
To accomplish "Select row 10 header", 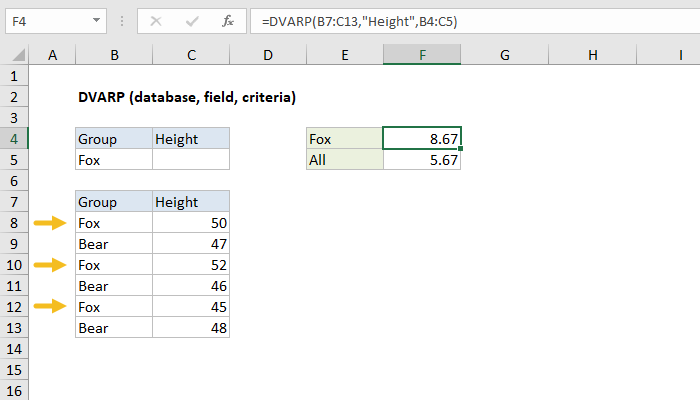I will click(x=14, y=265).
